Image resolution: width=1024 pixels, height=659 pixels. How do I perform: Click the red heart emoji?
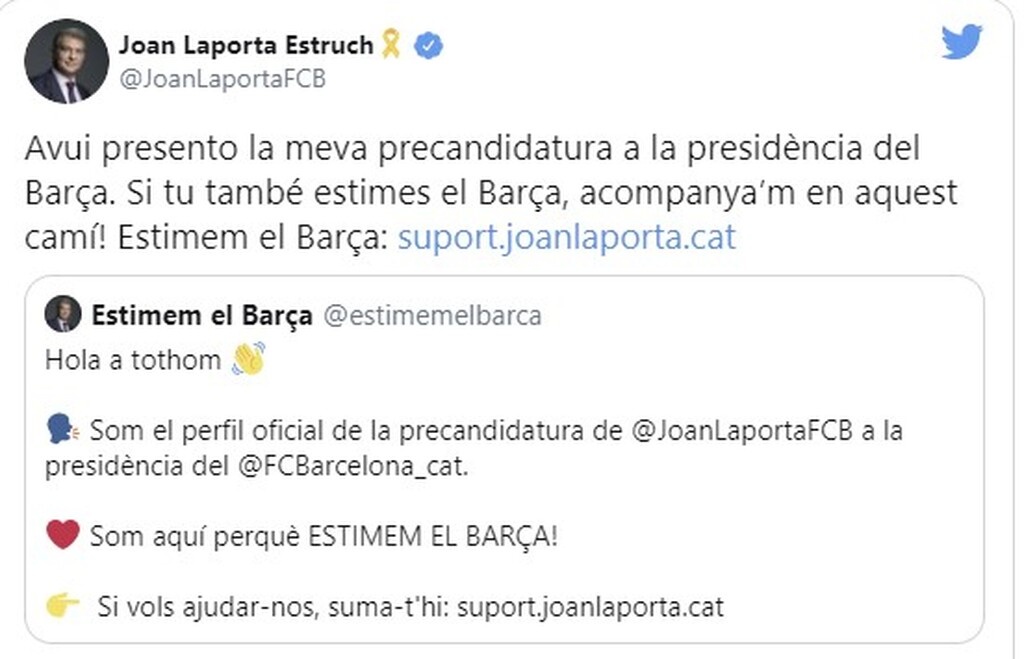pos(62,535)
